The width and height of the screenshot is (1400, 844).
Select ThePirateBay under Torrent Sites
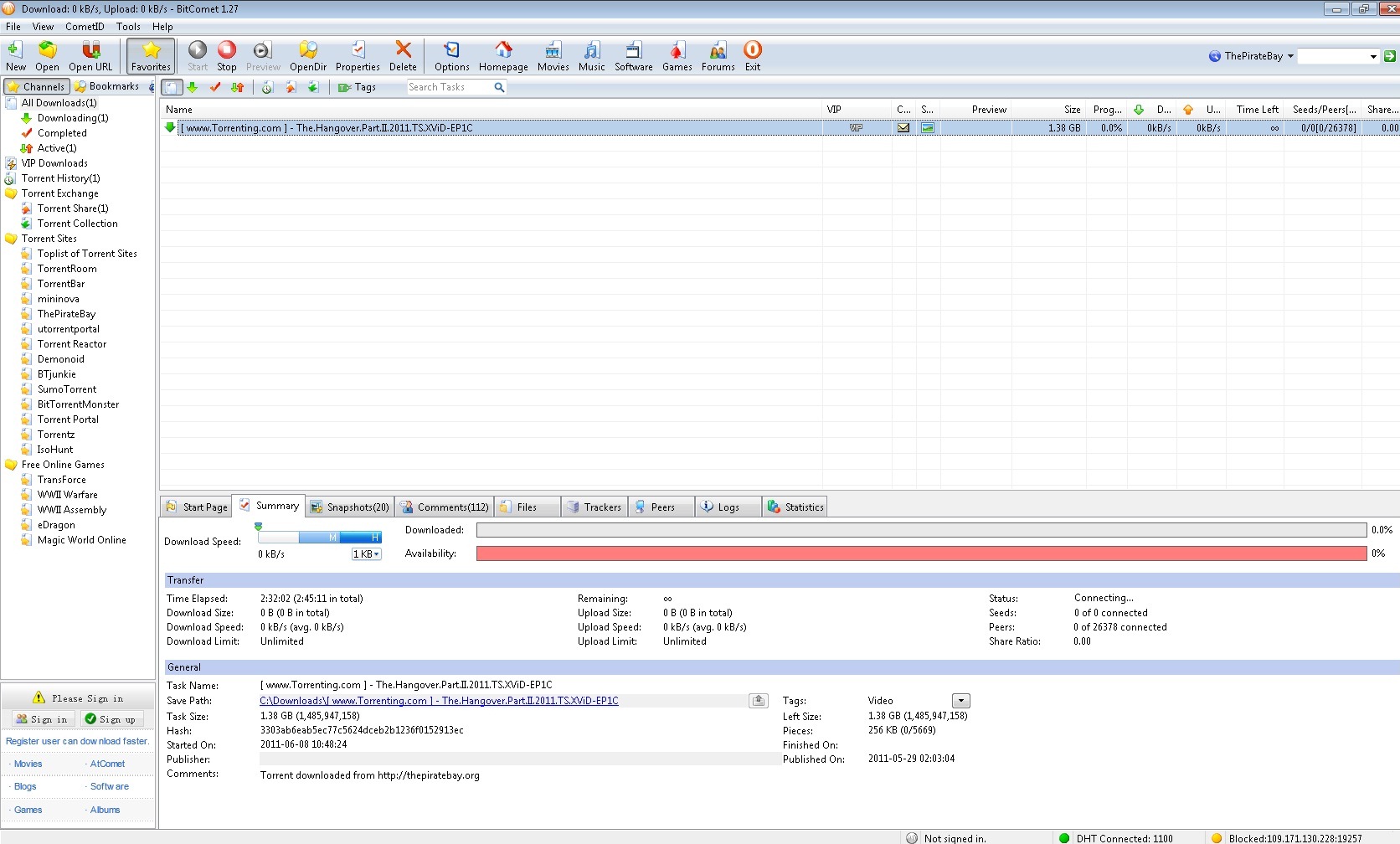point(66,314)
